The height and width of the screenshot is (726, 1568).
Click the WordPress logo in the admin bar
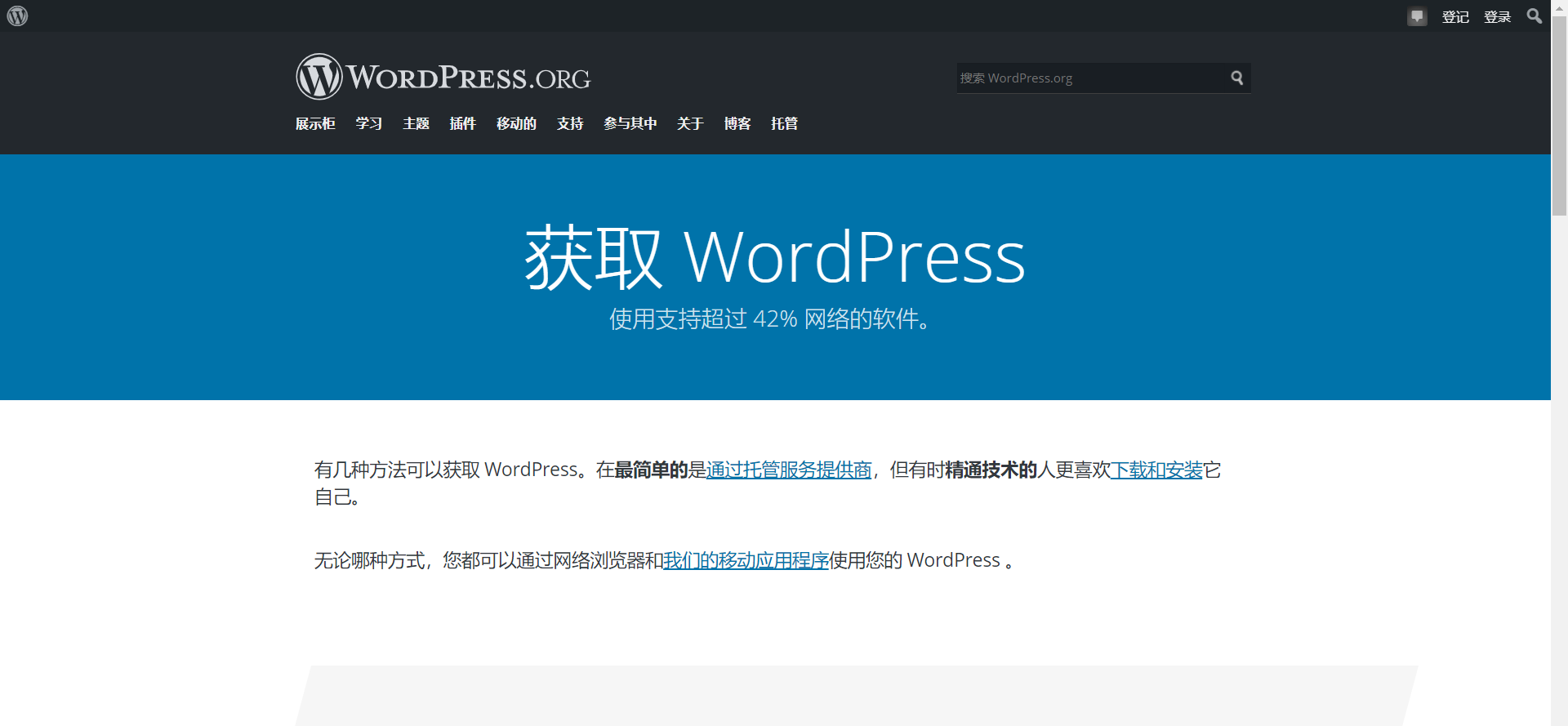pos(17,16)
